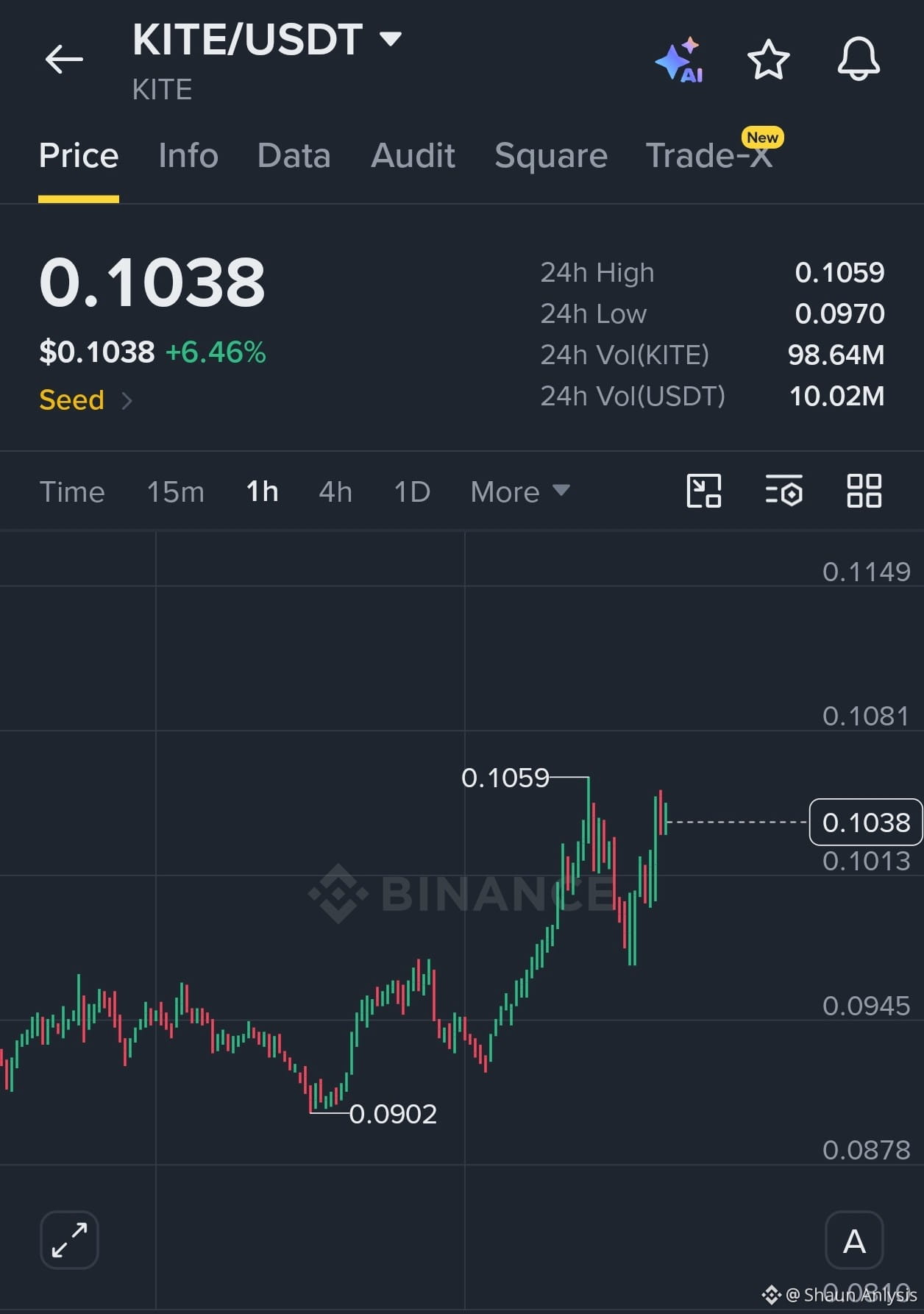Viewport: 924px width, 1314px height.
Task: Tap the +6.46% change value
Action: click(x=216, y=352)
